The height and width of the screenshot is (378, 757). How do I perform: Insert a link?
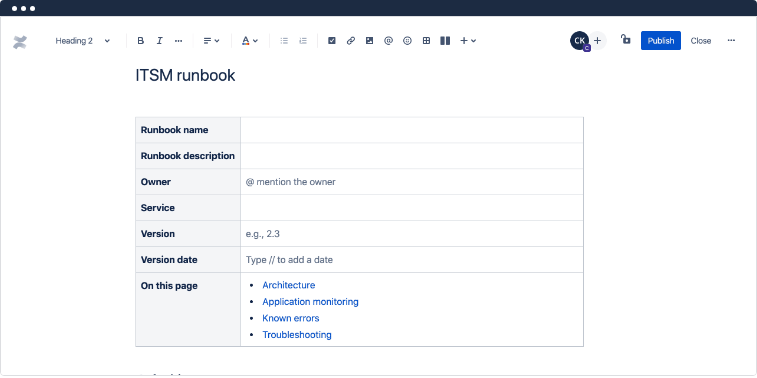[351, 41]
